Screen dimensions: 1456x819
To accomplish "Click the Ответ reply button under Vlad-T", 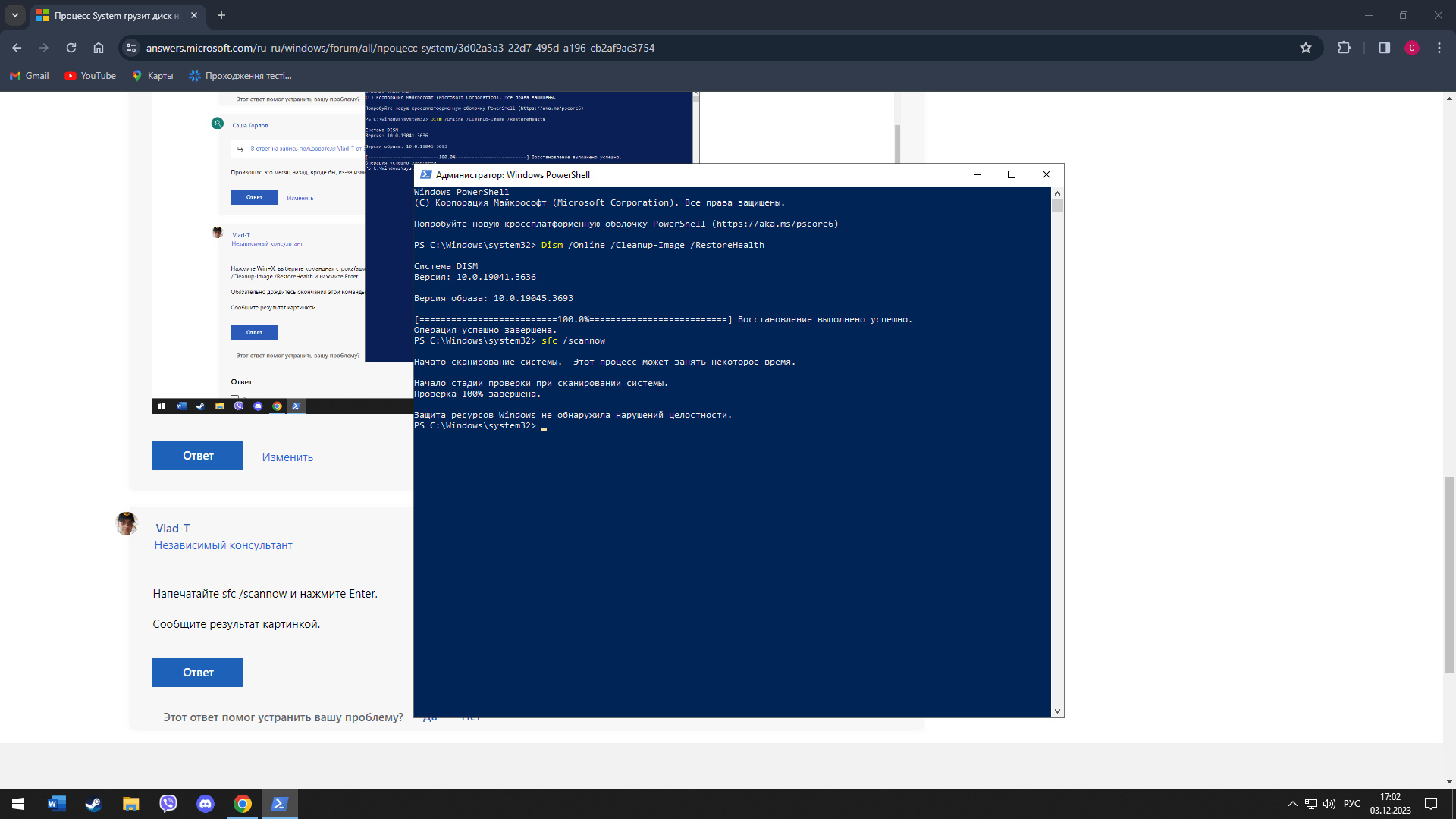I will coord(198,672).
